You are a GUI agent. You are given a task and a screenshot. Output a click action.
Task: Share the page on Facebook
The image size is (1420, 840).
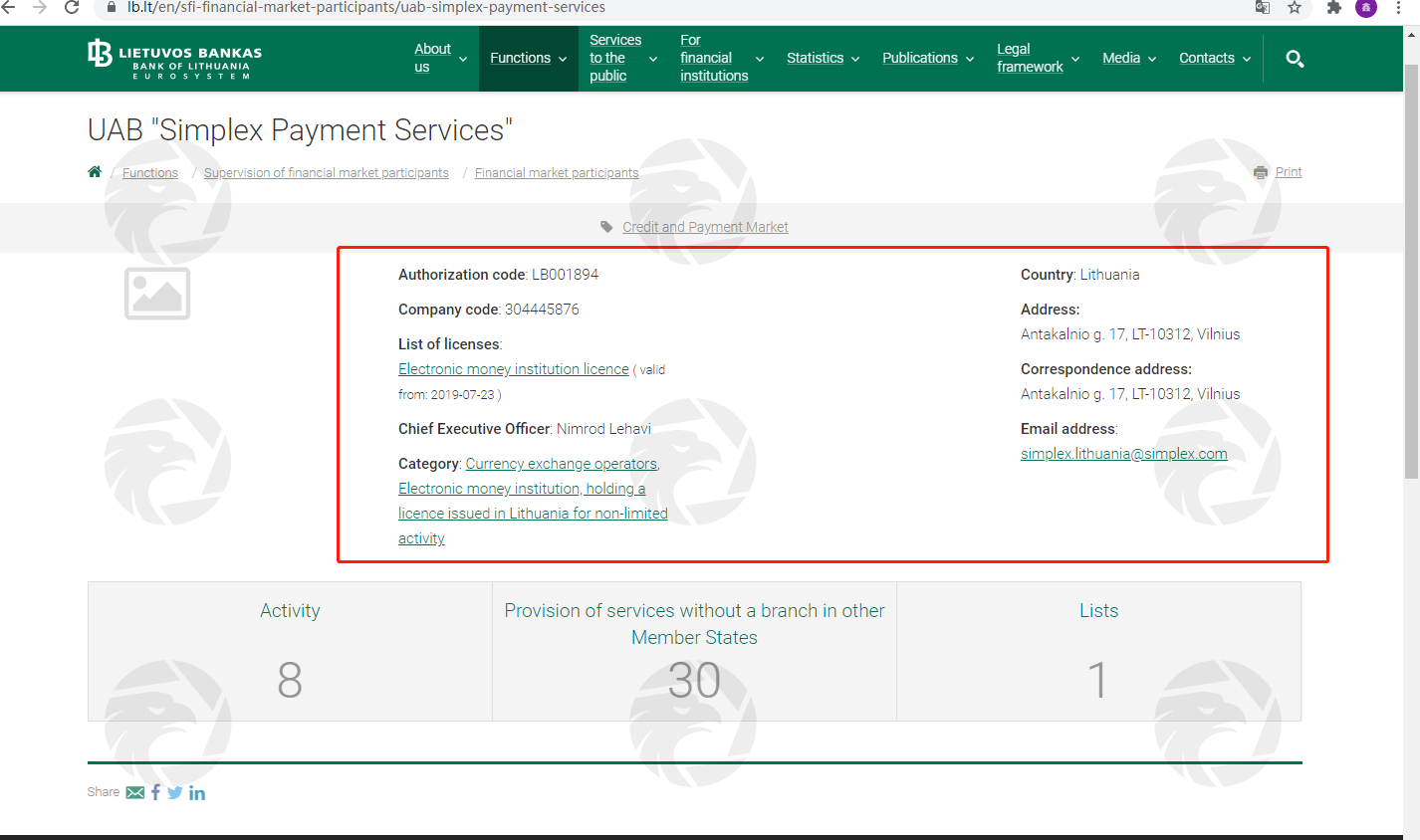[x=155, y=792]
